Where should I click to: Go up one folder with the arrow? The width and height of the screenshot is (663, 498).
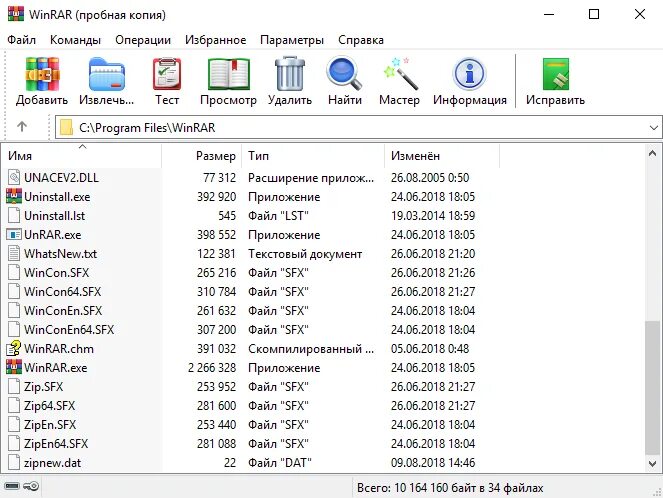pyautogui.click(x=22, y=126)
